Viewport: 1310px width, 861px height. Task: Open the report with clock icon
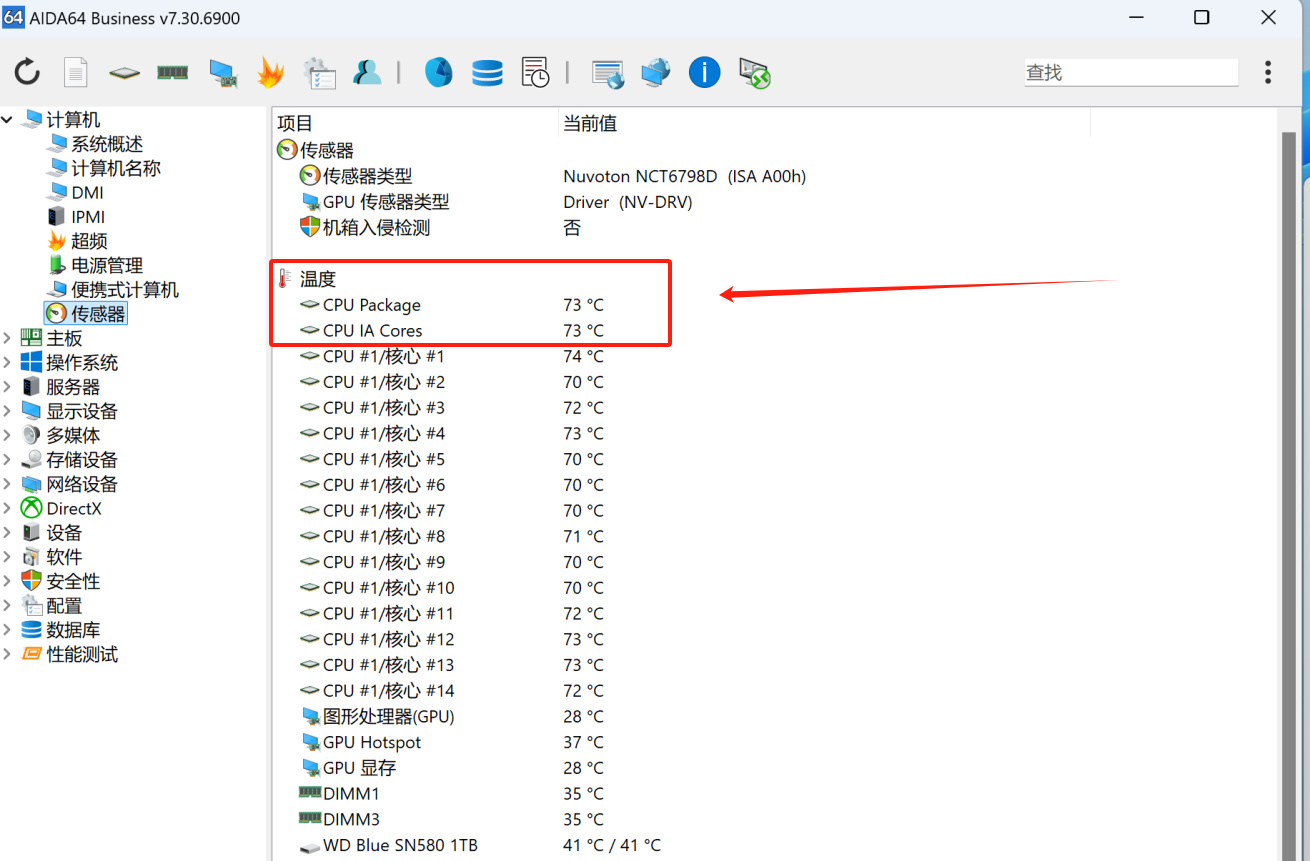[x=535, y=72]
